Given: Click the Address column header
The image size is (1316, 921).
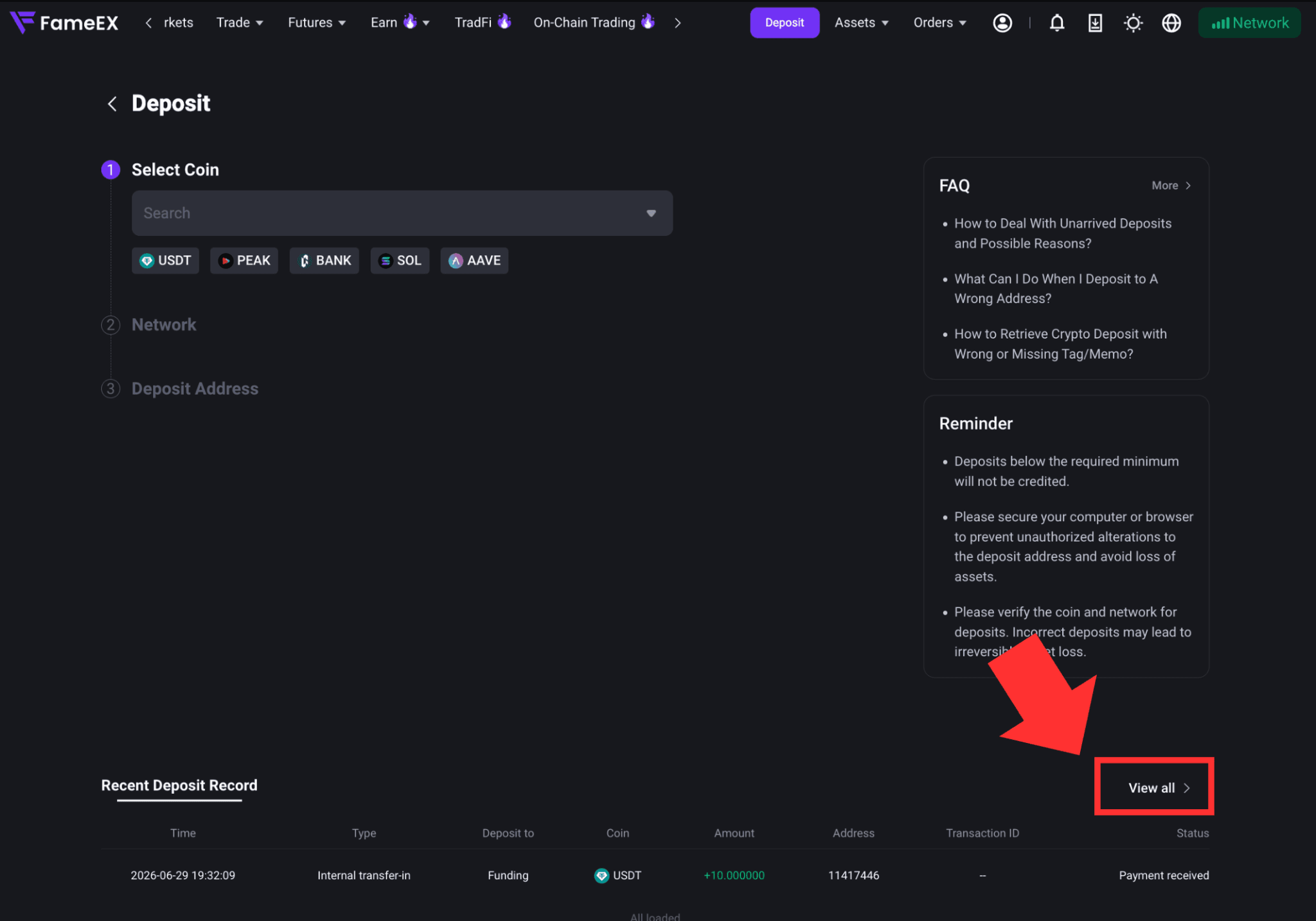Looking at the screenshot, I should pos(853,833).
